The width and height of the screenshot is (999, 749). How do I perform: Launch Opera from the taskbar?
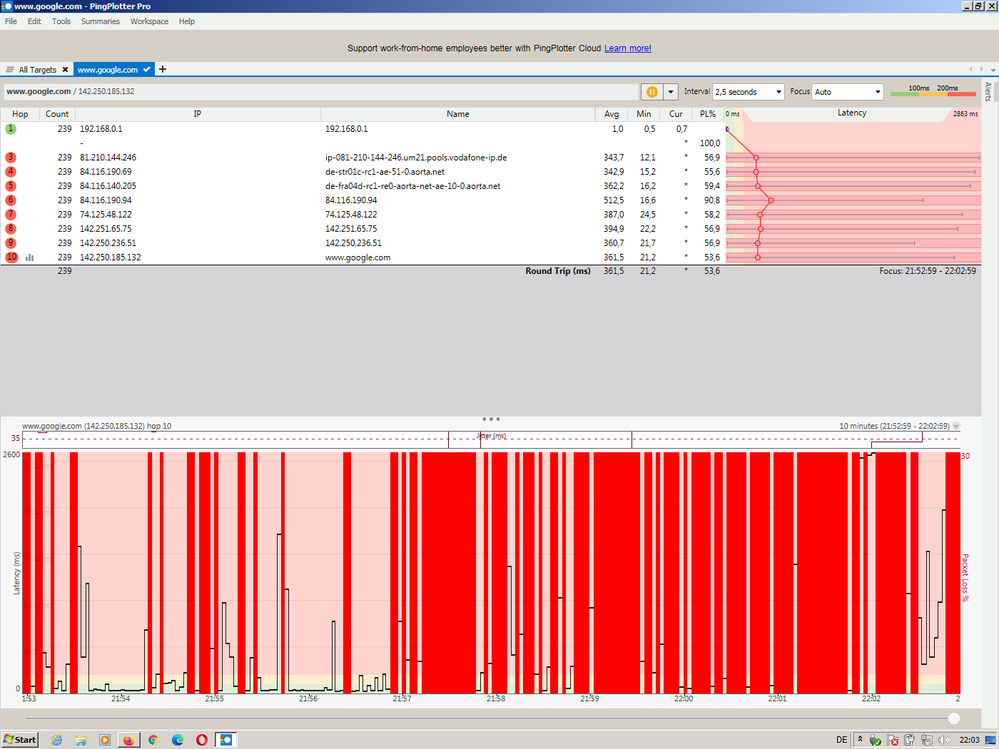coord(200,739)
